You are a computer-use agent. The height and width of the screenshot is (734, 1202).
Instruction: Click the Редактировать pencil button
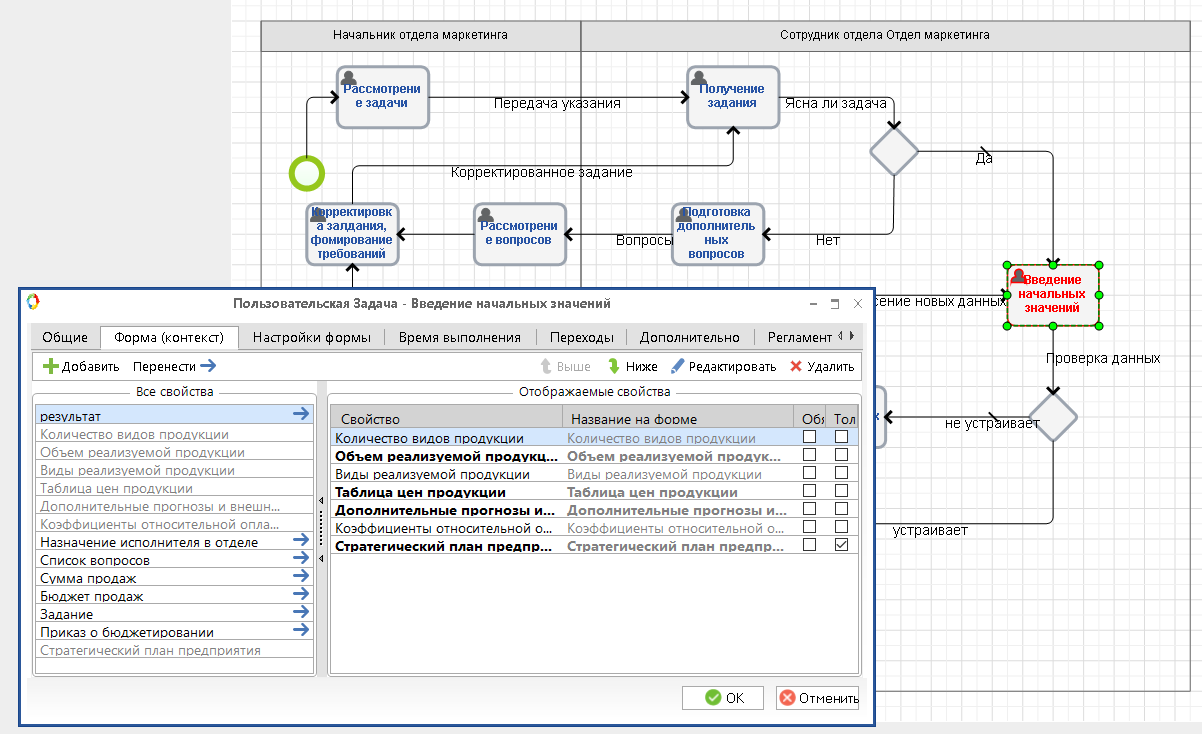(723, 367)
